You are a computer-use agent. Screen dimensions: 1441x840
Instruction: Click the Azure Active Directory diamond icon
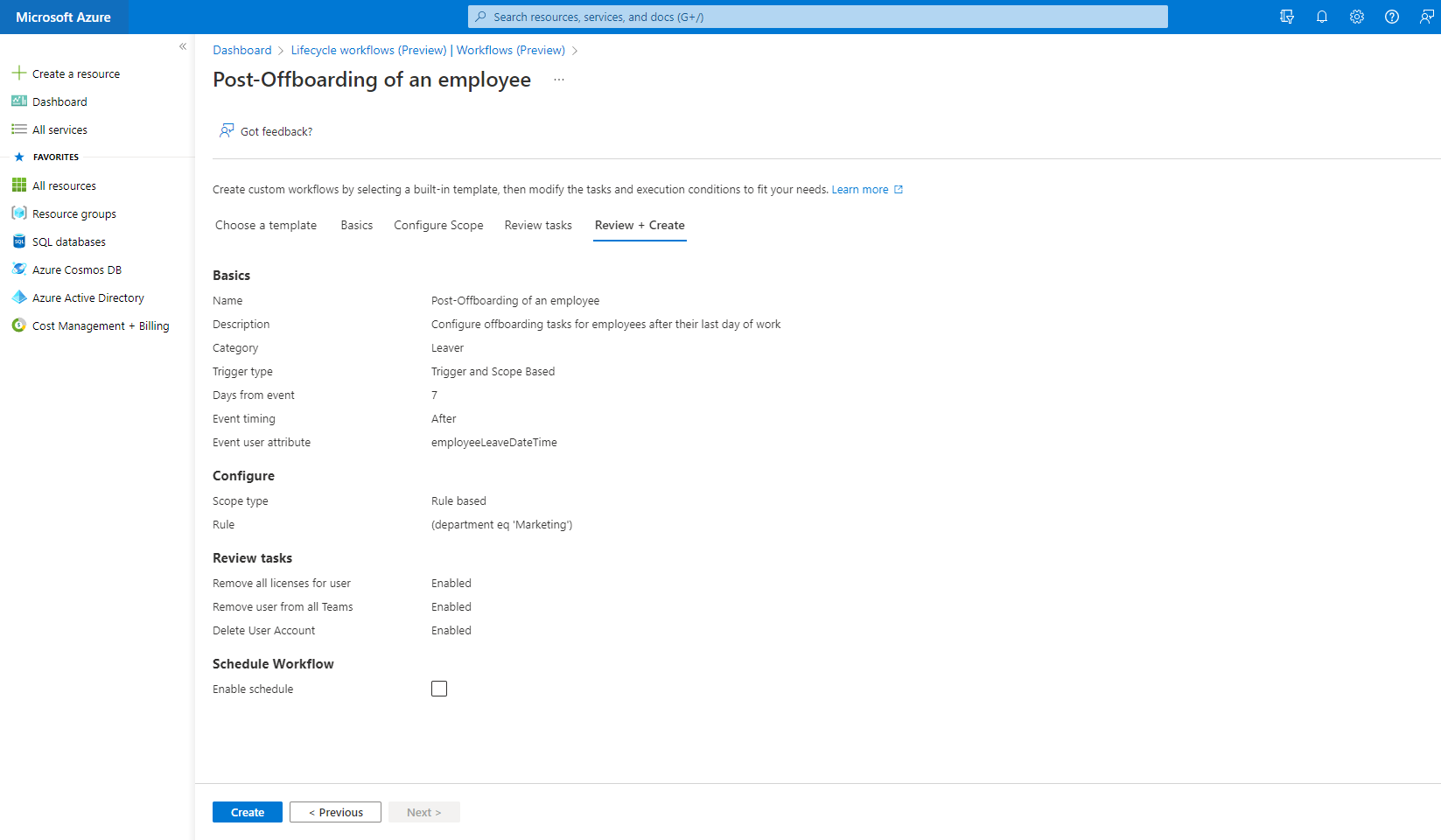(19, 297)
